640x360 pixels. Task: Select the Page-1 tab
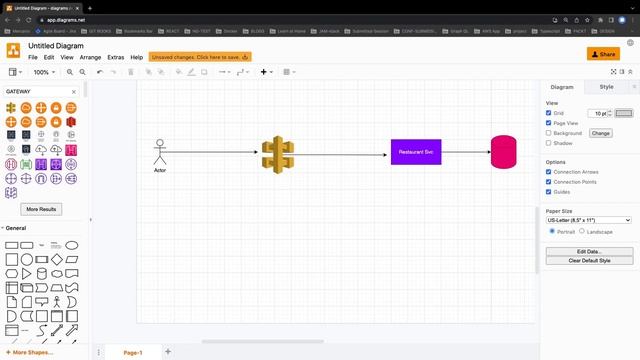pyautogui.click(x=133, y=352)
